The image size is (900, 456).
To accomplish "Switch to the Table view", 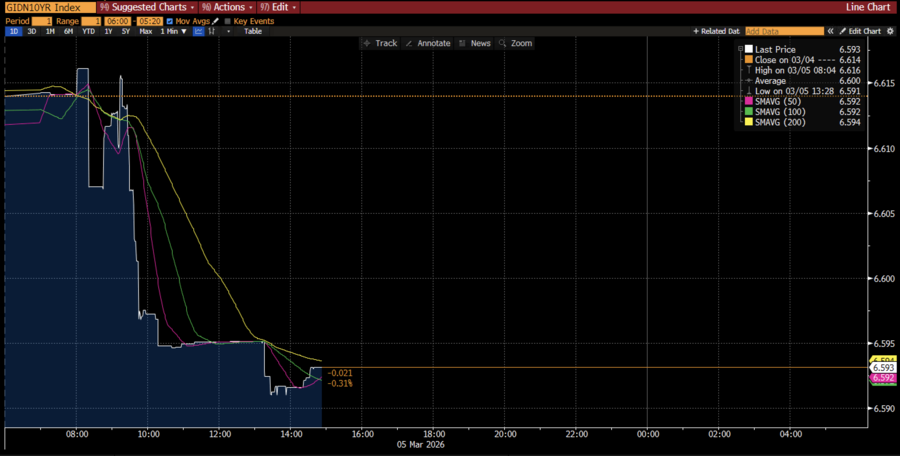I will click(254, 31).
